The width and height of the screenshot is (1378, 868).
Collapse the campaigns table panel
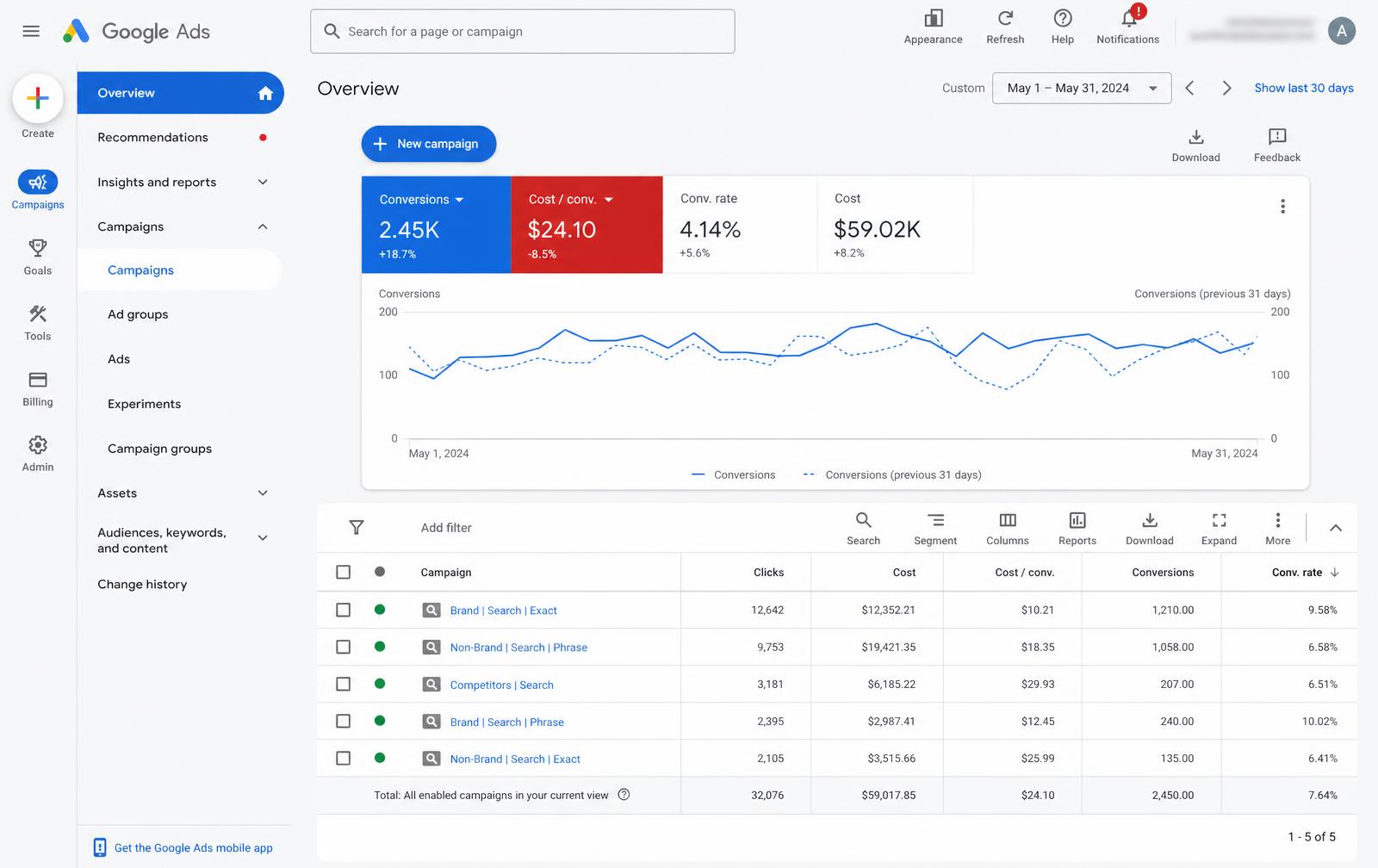coord(1336,528)
